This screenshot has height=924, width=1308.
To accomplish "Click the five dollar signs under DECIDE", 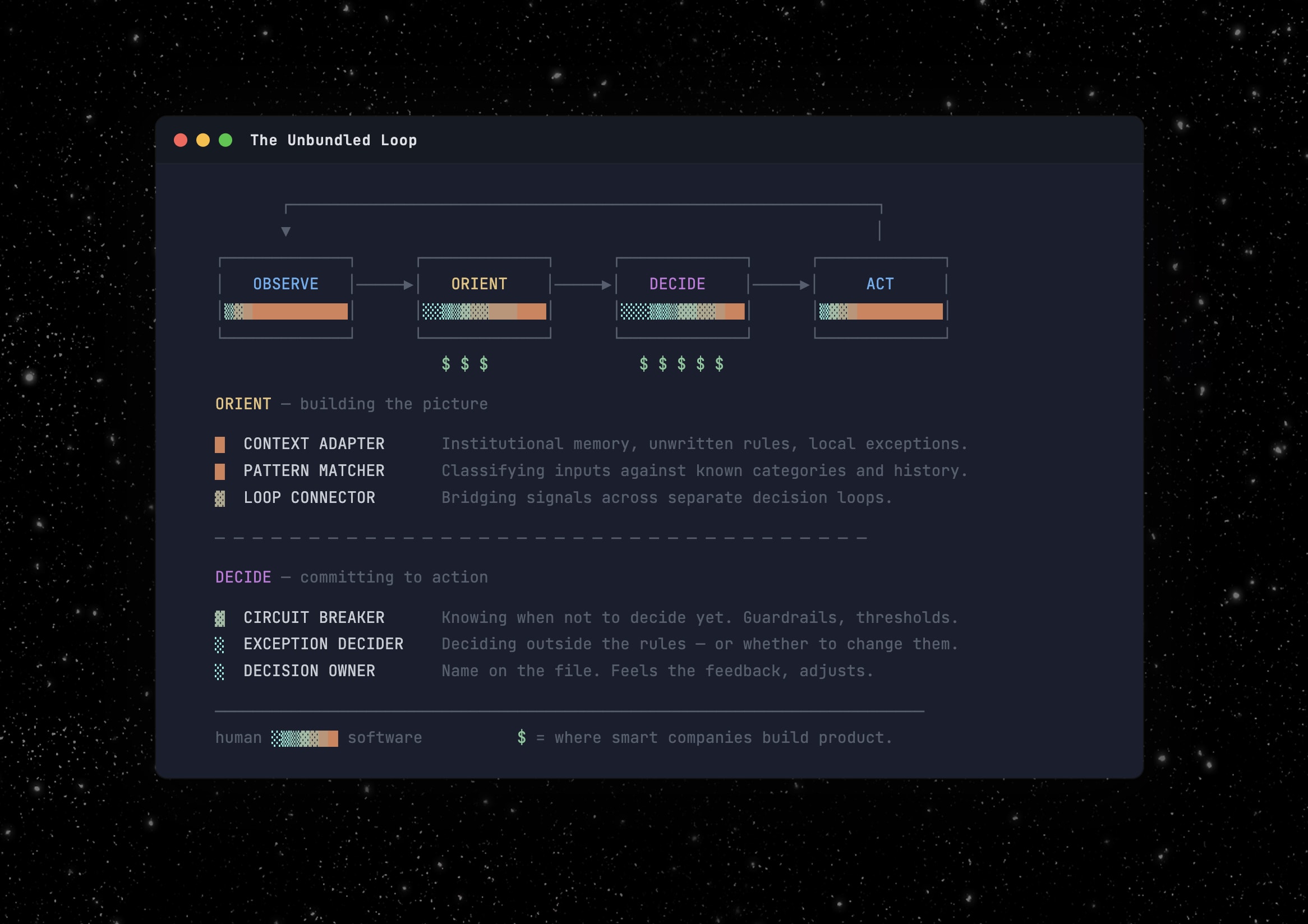I will (x=681, y=364).
